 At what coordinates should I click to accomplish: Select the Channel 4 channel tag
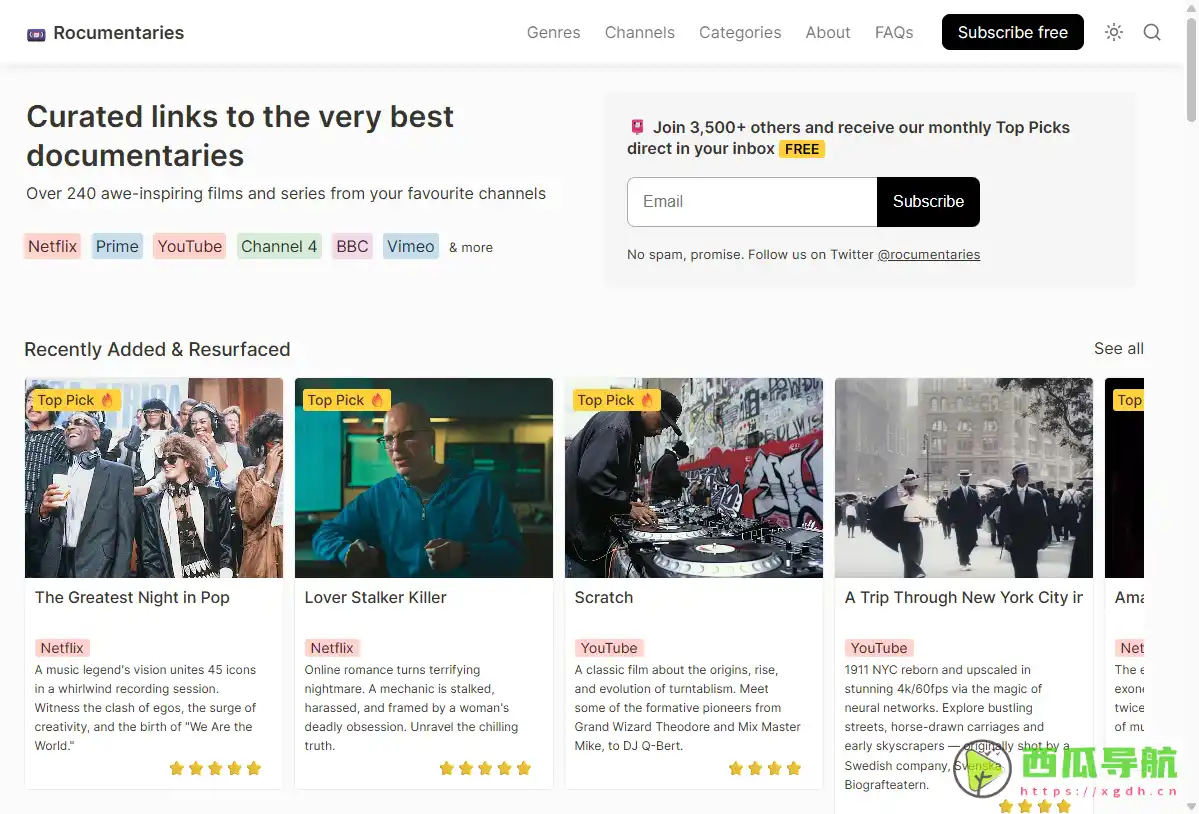tap(279, 246)
